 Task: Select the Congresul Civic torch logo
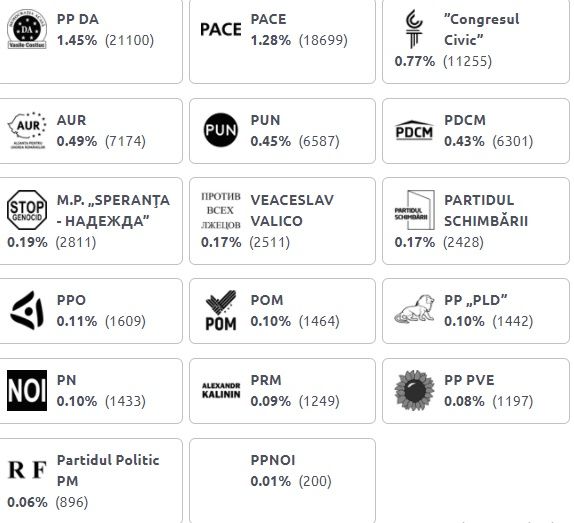(x=414, y=29)
